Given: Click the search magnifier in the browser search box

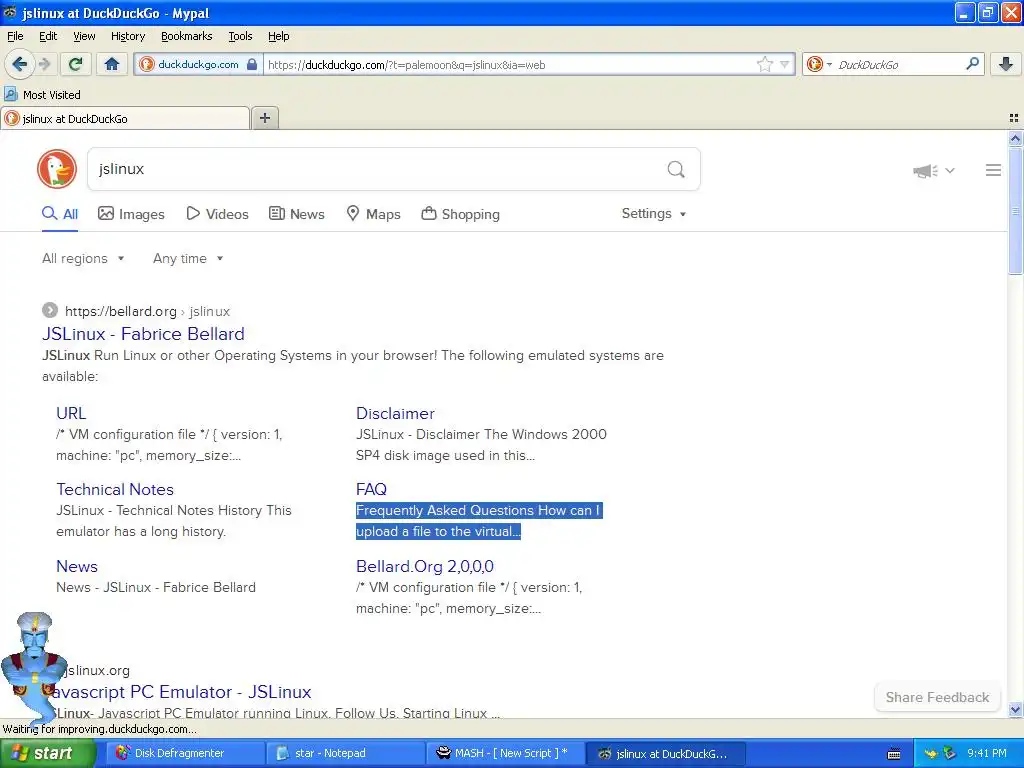Looking at the screenshot, I should tap(972, 64).
